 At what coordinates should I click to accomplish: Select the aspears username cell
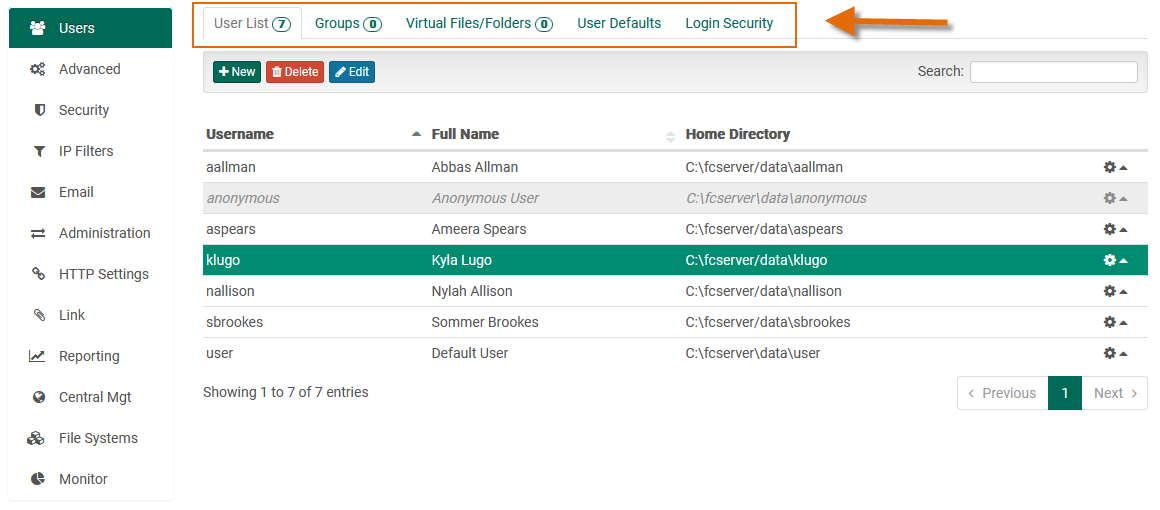tap(231, 229)
